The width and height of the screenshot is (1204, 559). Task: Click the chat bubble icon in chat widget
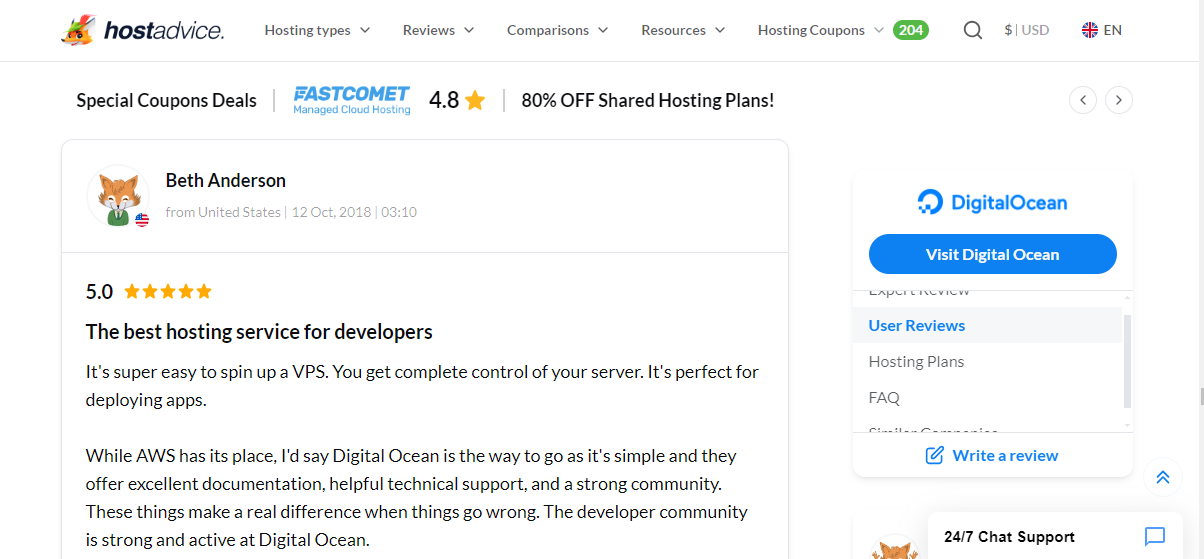click(x=1155, y=537)
